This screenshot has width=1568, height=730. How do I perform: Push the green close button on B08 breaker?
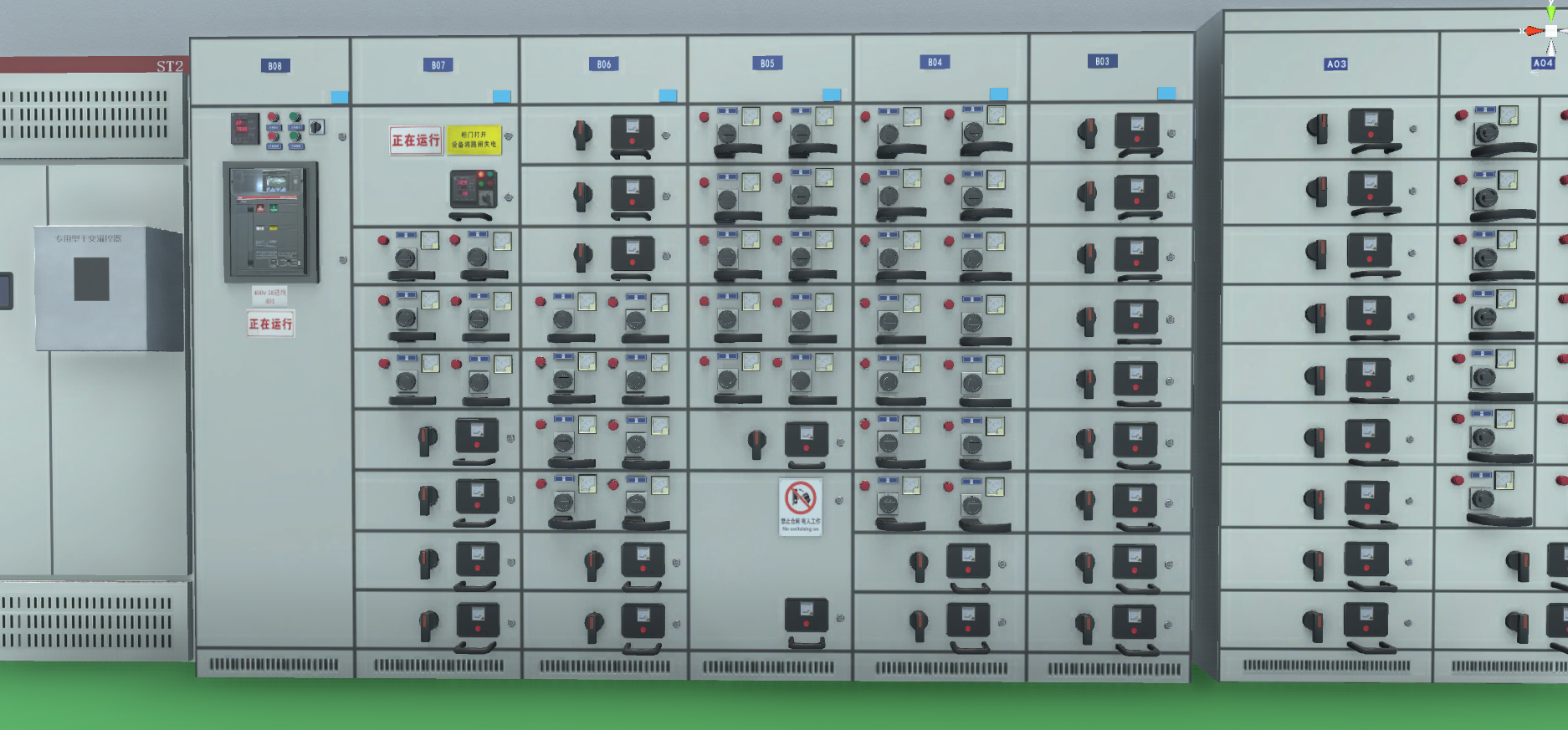274,208
